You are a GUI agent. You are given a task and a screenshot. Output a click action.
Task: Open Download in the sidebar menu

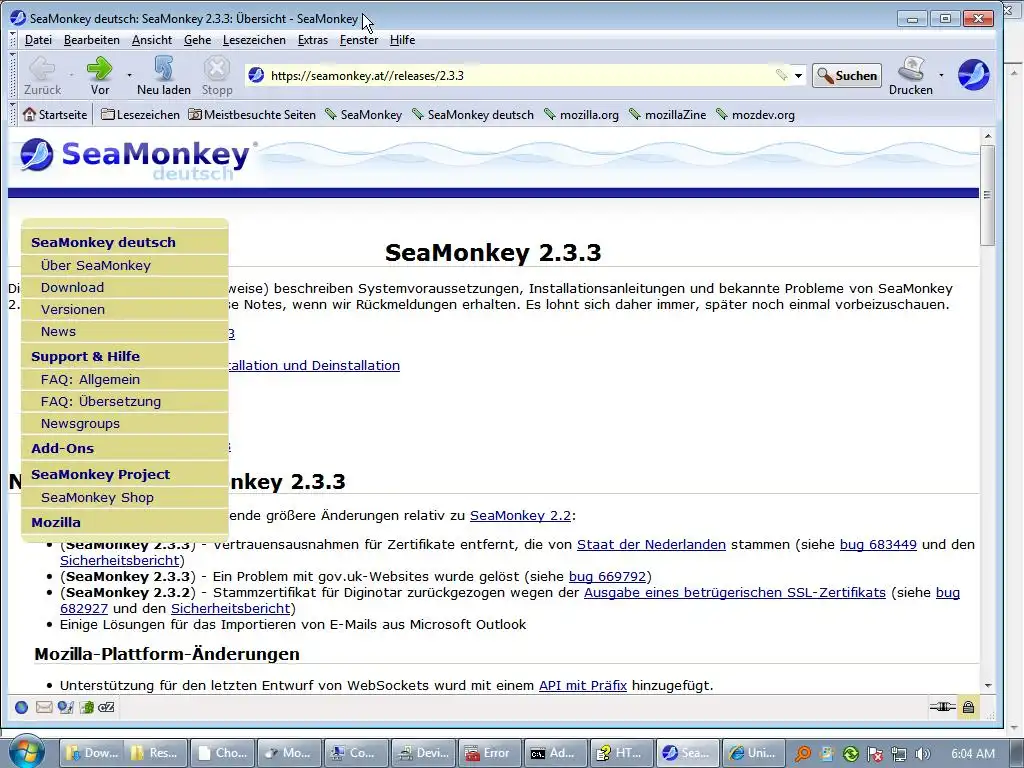pyautogui.click(x=72, y=287)
